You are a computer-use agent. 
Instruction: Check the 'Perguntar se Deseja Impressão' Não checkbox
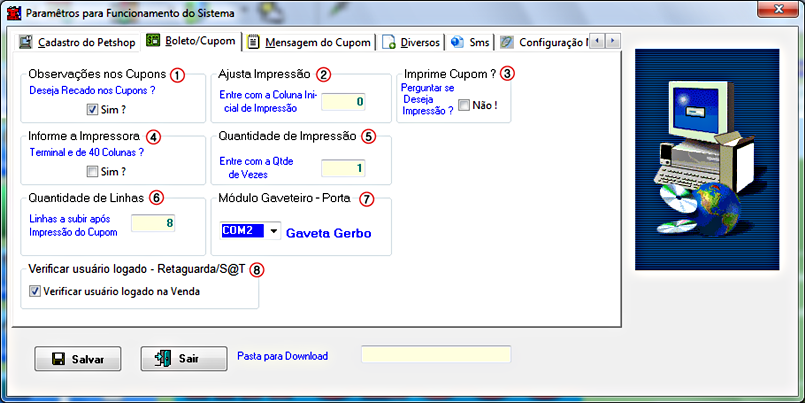[x=464, y=106]
